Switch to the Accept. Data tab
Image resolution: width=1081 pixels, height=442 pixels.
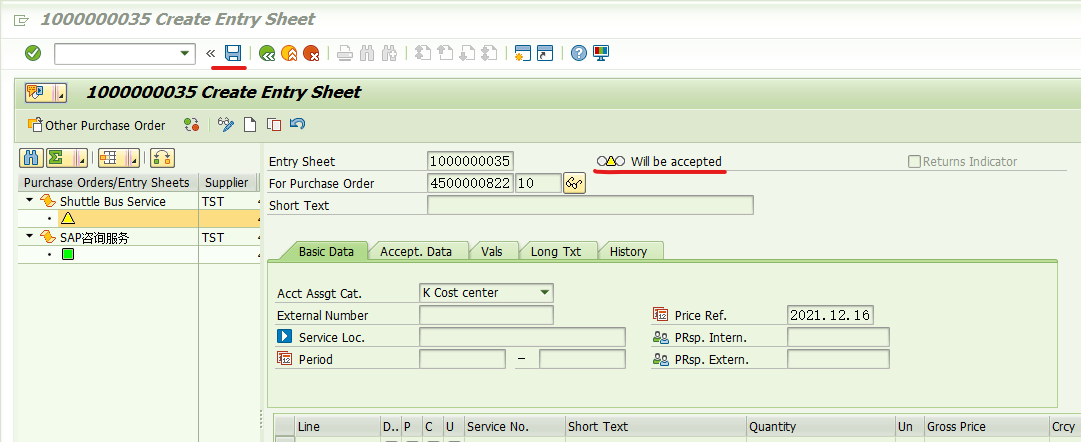click(x=416, y=252)
